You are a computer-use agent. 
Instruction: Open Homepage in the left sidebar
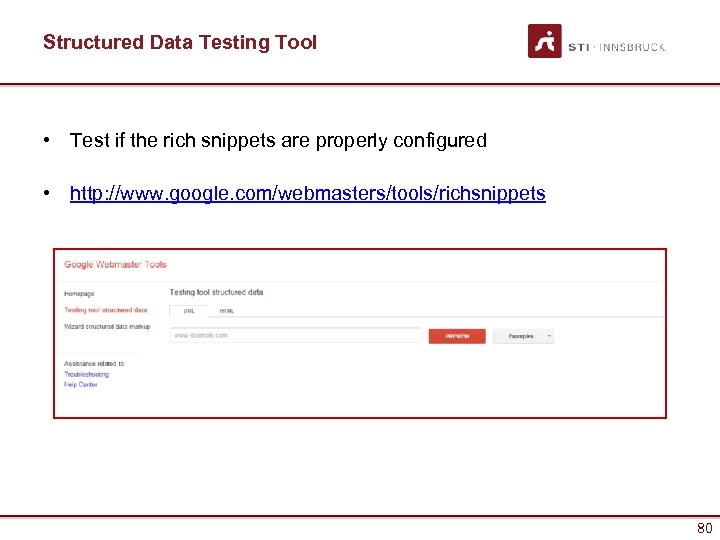tap(79, 294)
